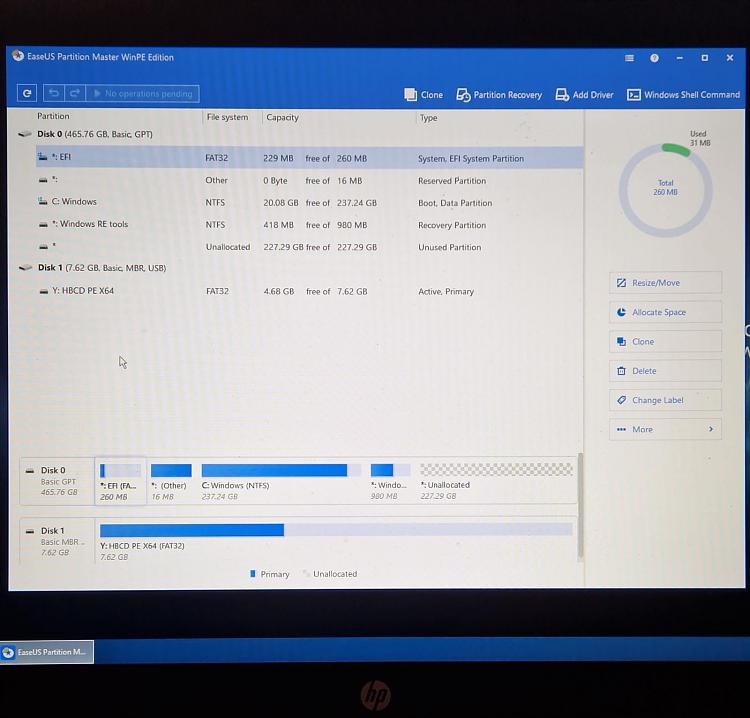750x718 pixels.
Task: Expand the More options submenu
Action: click(665, 430)
